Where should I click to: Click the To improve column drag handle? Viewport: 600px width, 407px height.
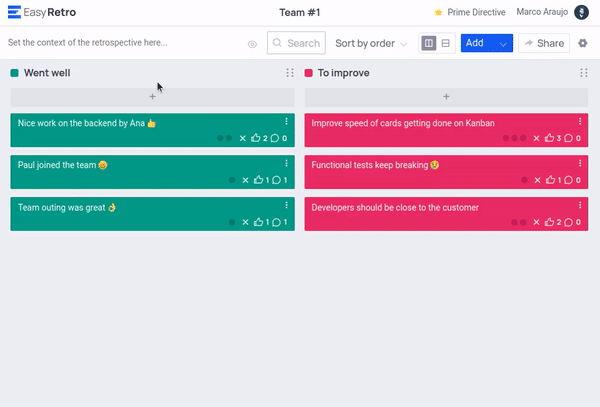point(584,73)
